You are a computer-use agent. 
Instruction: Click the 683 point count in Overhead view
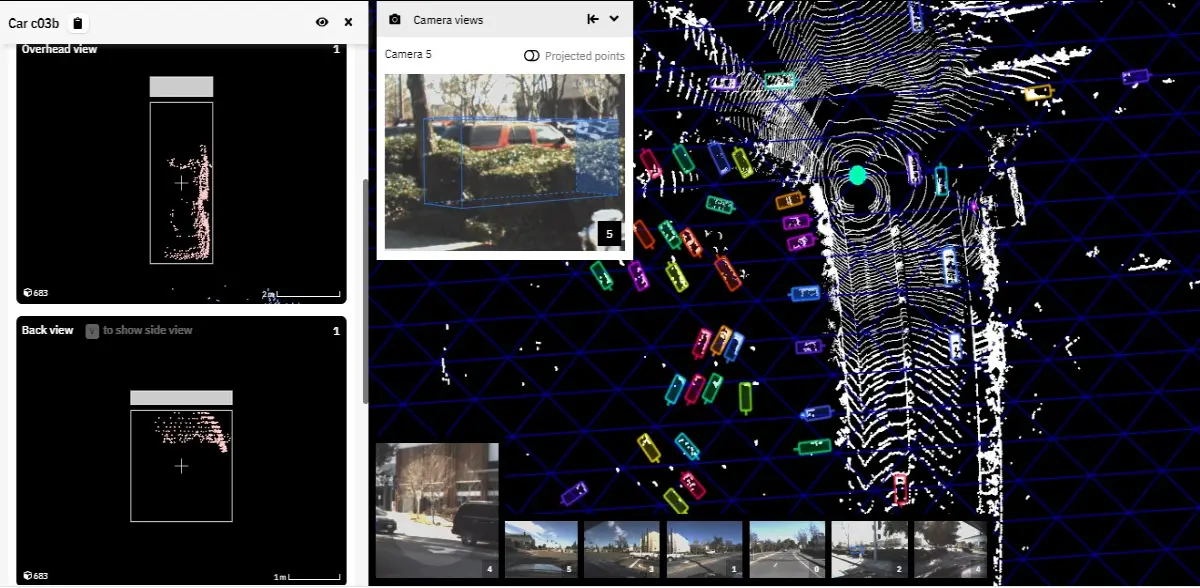tap(36, 293)
